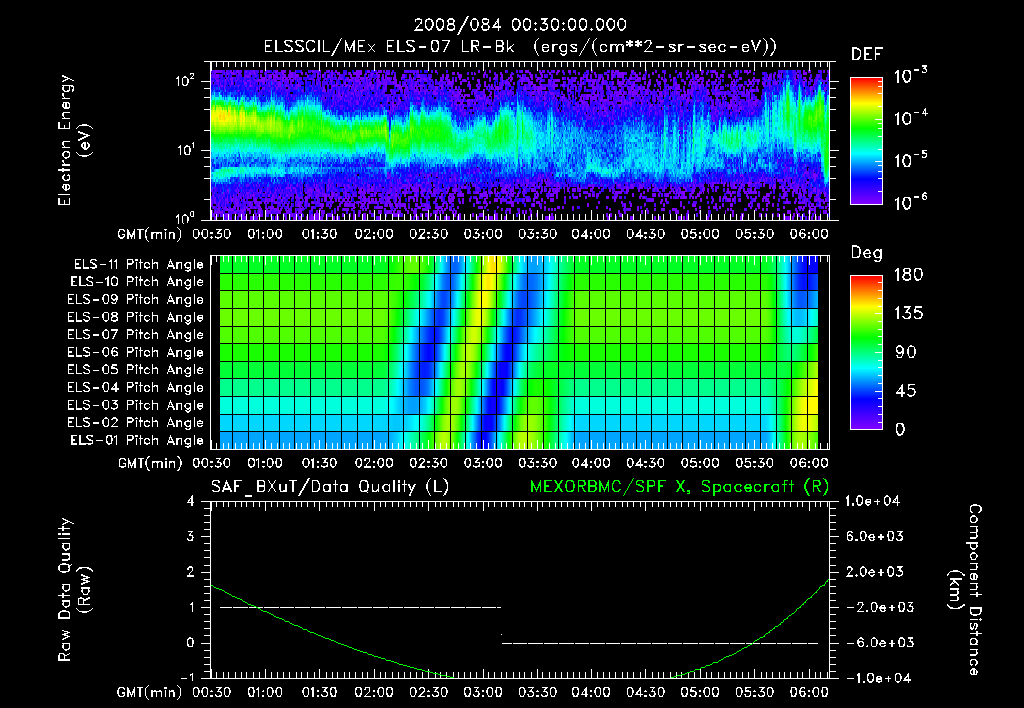This screenshot has height=708, width=1024.
Task: Select the 'ELS-09 Pitch Angle' row label
Action: coord(136,300)
